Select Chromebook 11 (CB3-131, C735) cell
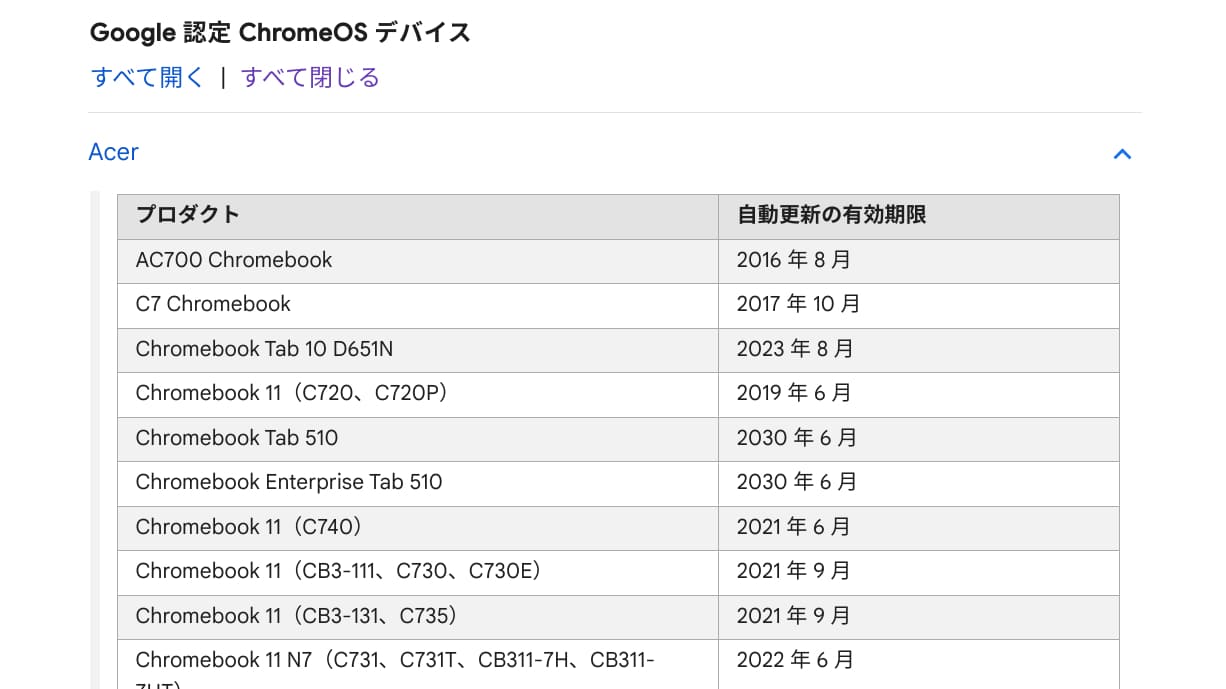1226x689 pixels. pos(418,617)
